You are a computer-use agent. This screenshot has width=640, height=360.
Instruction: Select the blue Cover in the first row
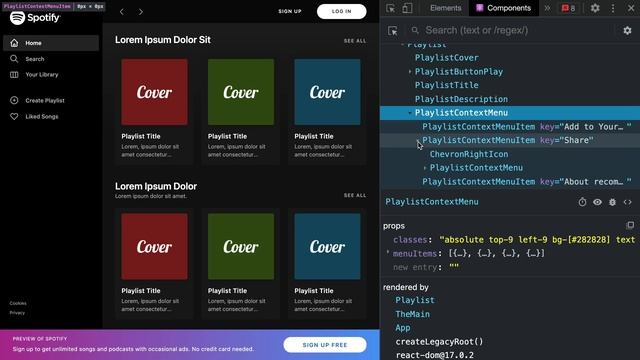click(x=327, y=92)
